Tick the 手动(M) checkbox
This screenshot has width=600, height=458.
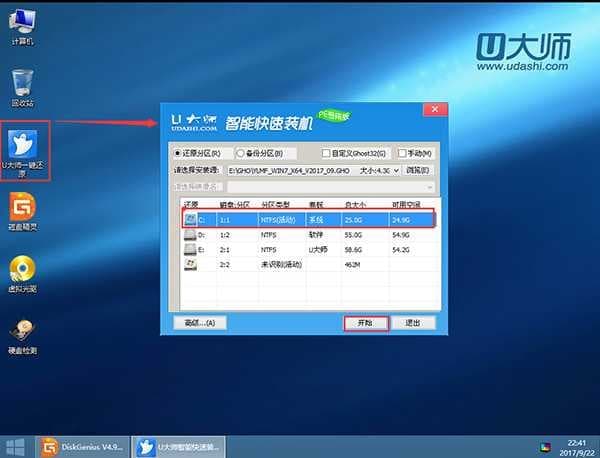(x=402, y=153)
